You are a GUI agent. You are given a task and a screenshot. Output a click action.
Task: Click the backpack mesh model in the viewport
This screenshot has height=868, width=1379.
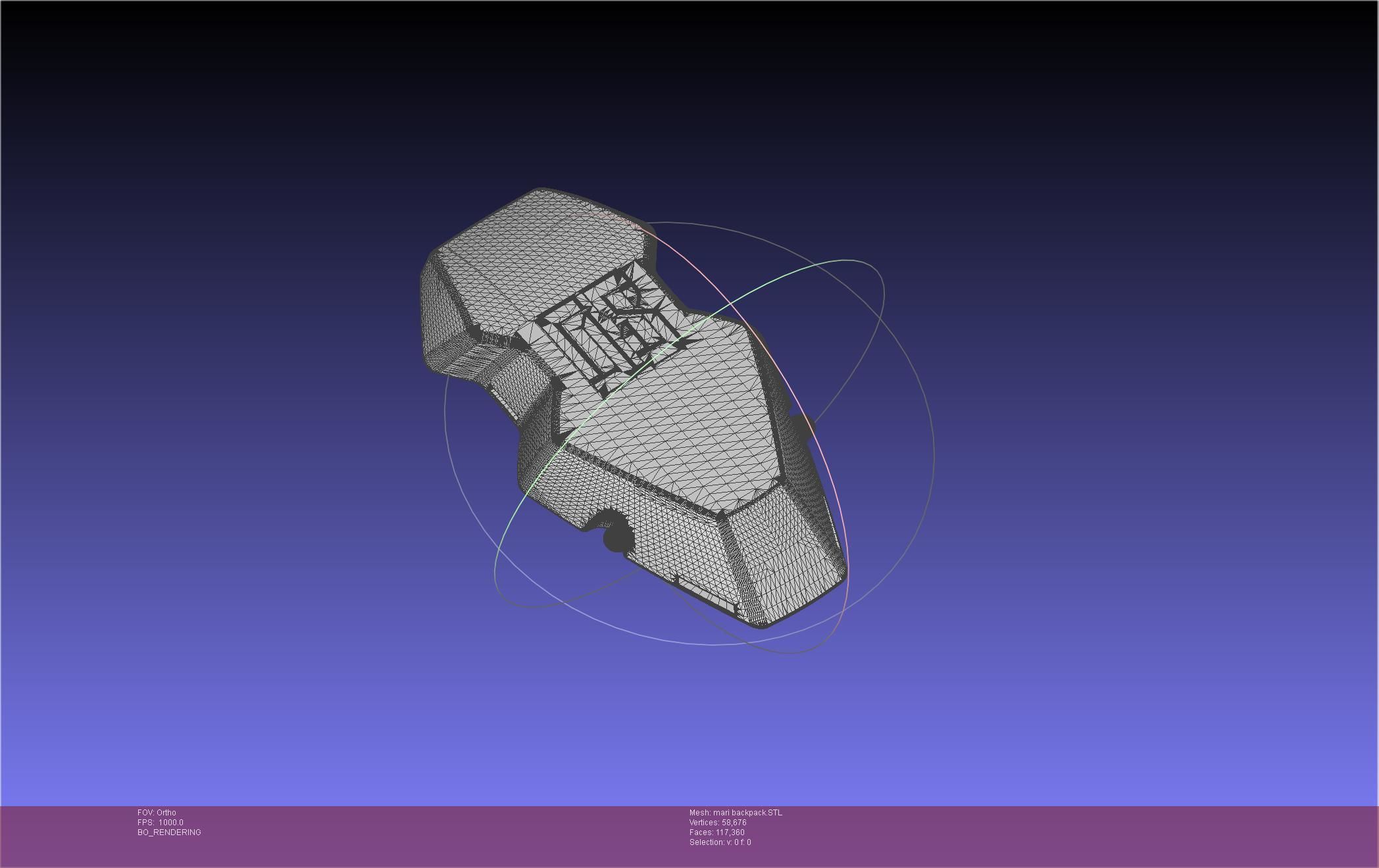click(x=633, y=408)
